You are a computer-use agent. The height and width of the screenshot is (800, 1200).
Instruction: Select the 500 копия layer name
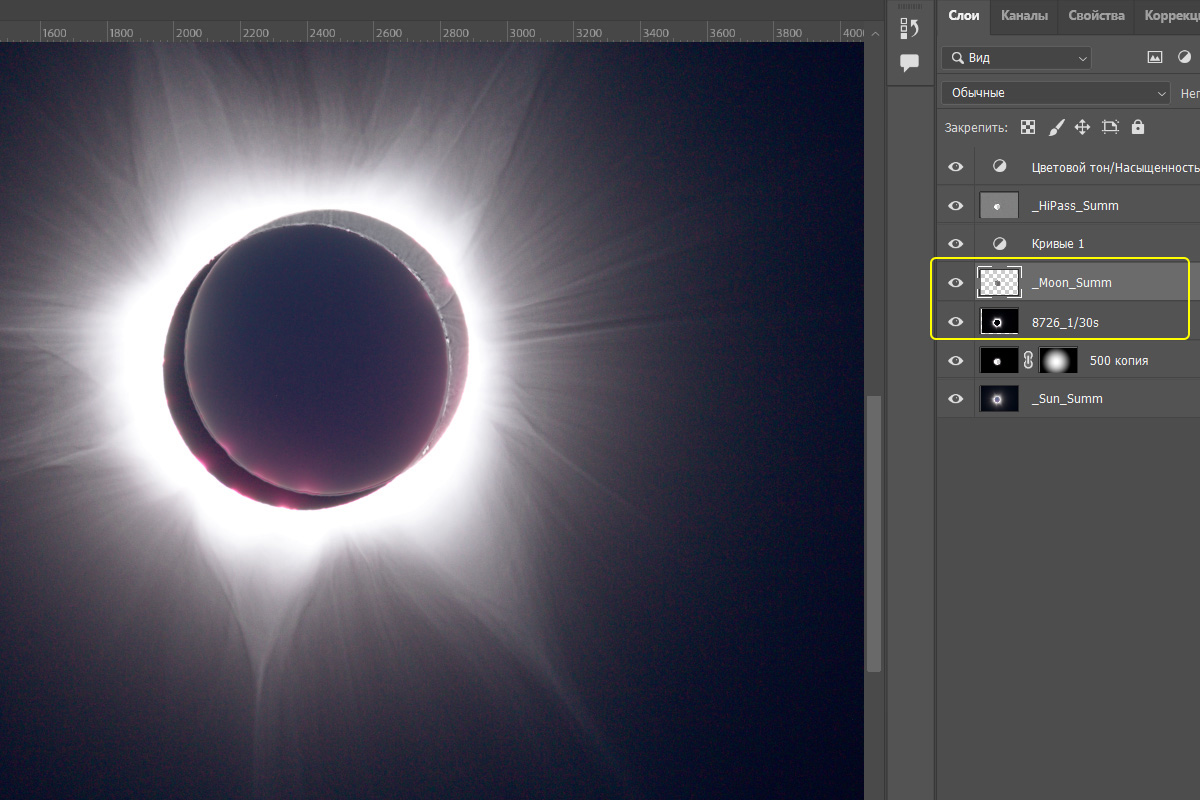pyautogui.click(x=1119, y=360)
